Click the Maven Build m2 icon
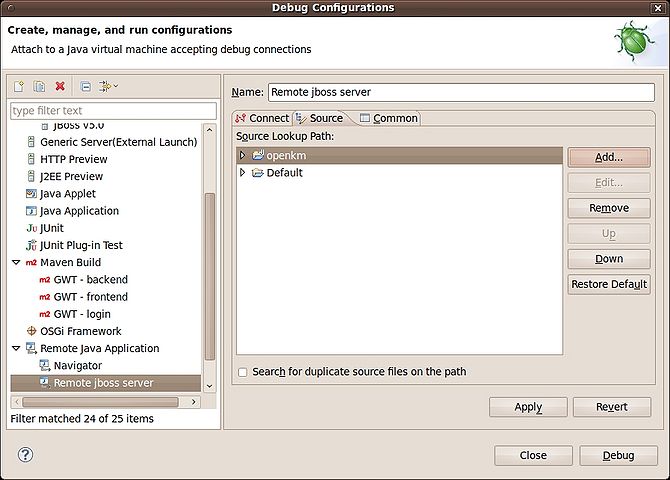 click(31, 262)
